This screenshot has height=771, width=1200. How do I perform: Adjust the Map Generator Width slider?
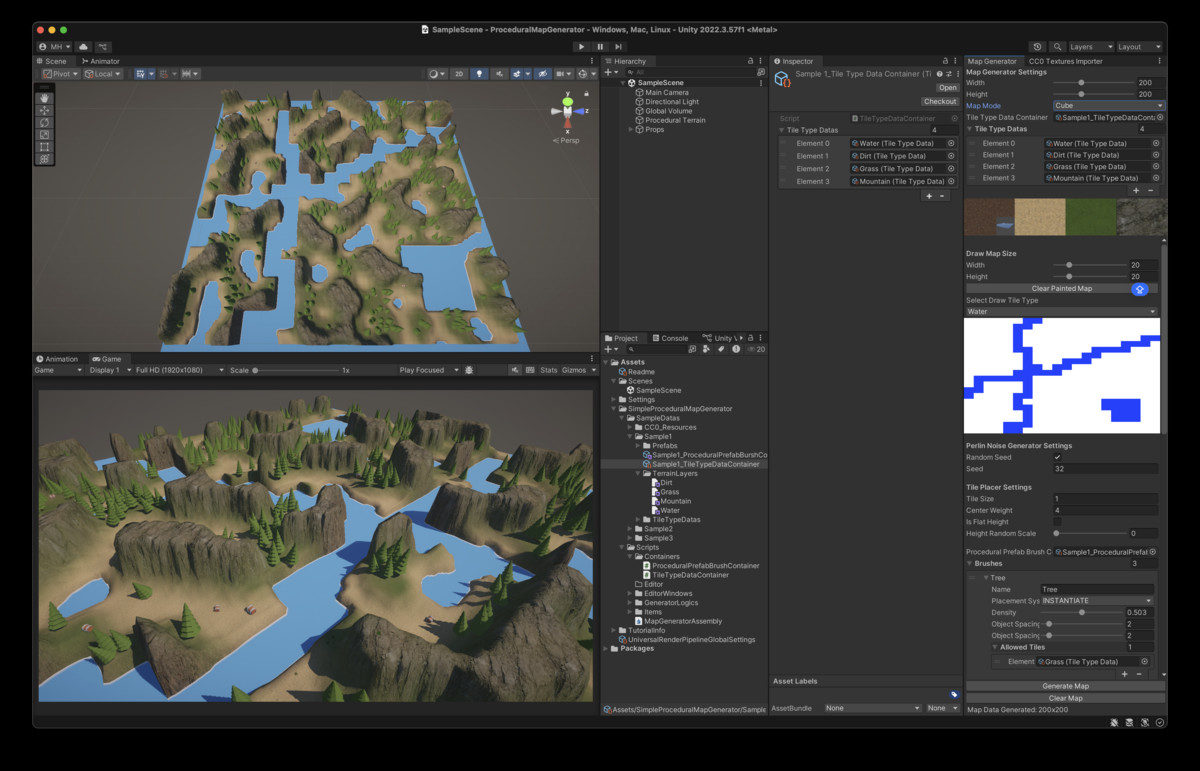click(x=1093, y=82)
